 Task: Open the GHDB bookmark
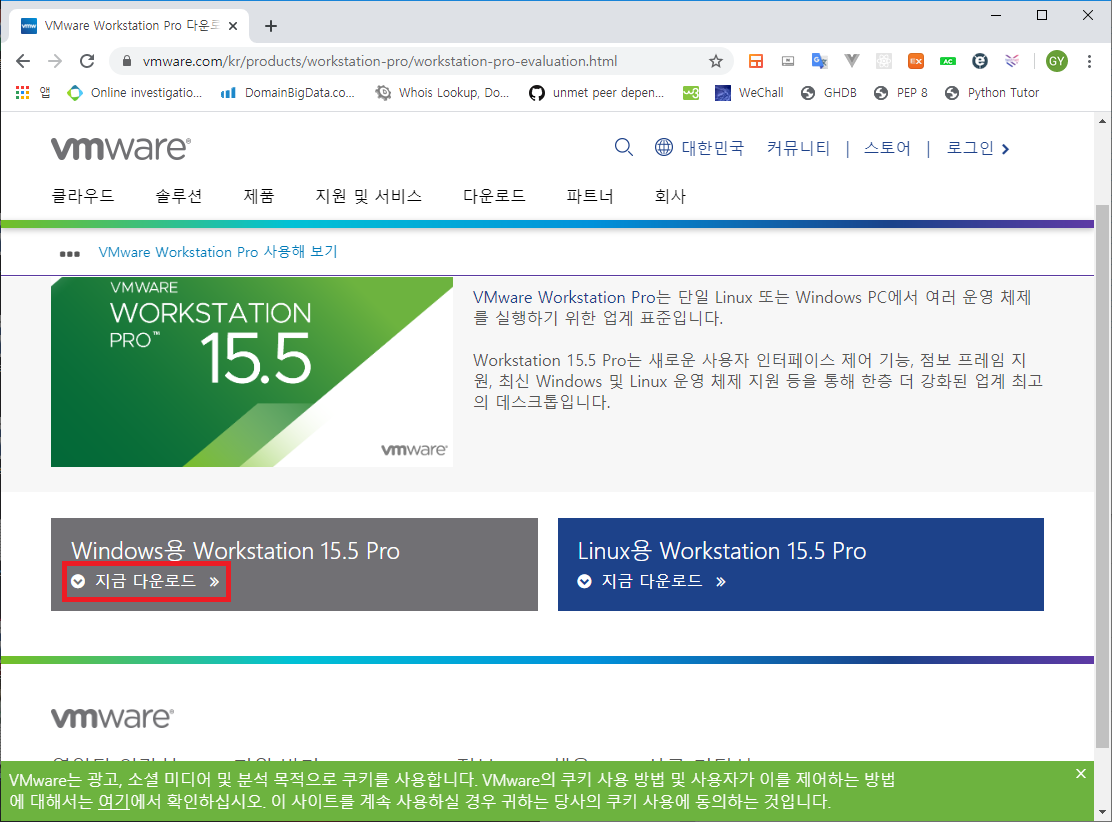click(x=828, y=92)
